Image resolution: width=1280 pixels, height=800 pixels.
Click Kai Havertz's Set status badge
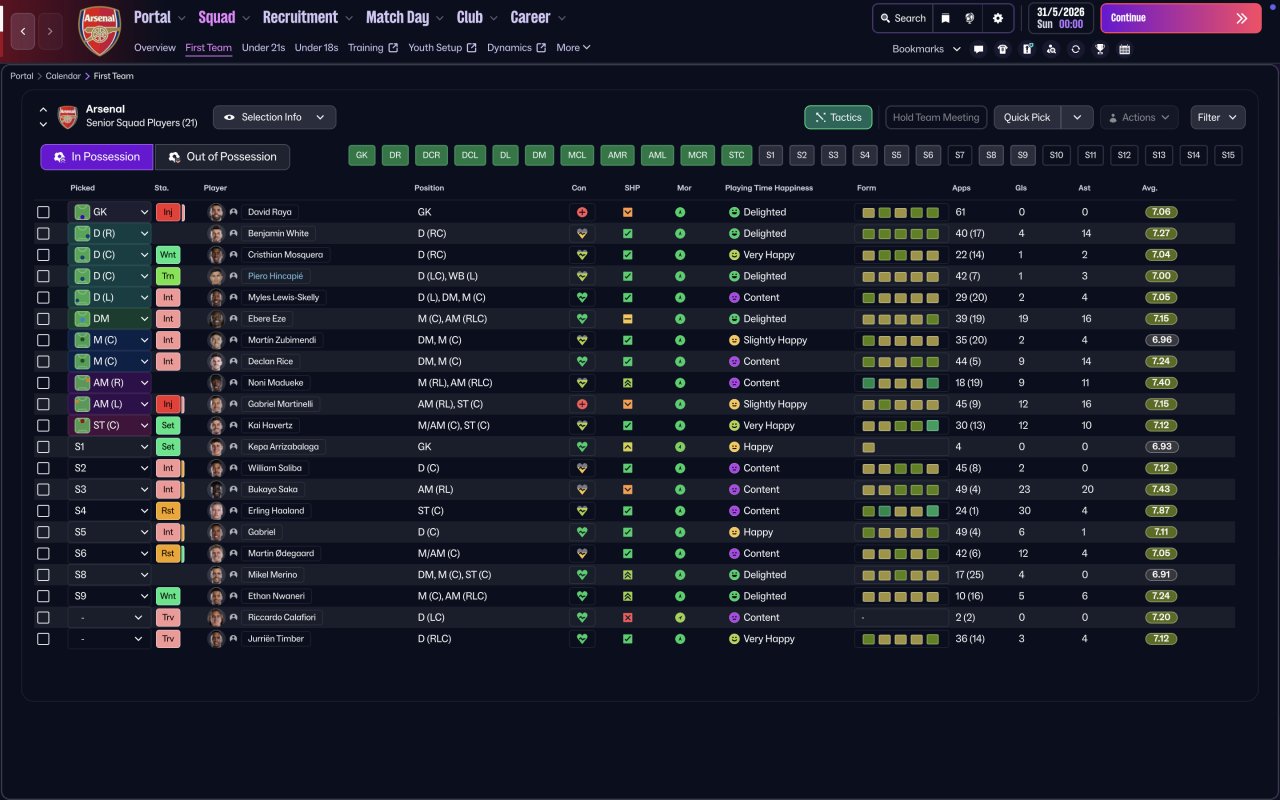pos(168,425)
